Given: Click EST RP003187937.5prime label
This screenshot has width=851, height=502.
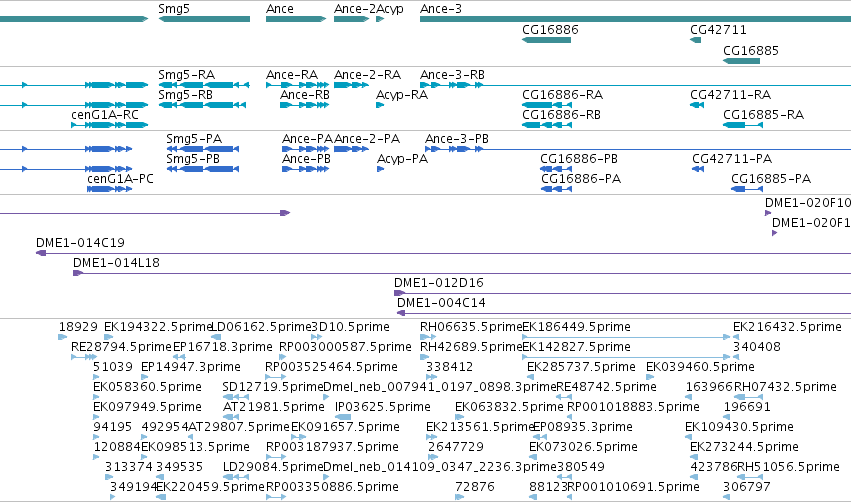Looking at the screenshot, I should [x=332, y=447].
